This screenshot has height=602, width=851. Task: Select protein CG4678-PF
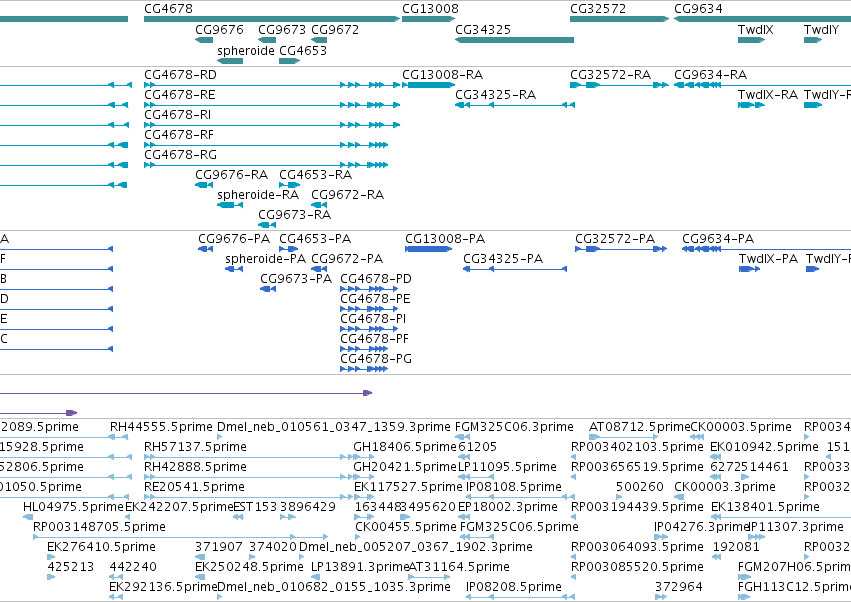[364, 349]
